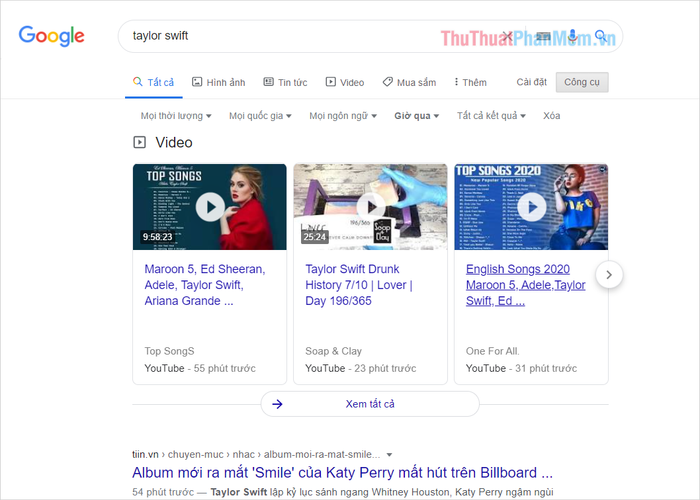The image size is (700, 500).
Task: Click the tiin.vn breadcrumb URL
Action: 256,454
